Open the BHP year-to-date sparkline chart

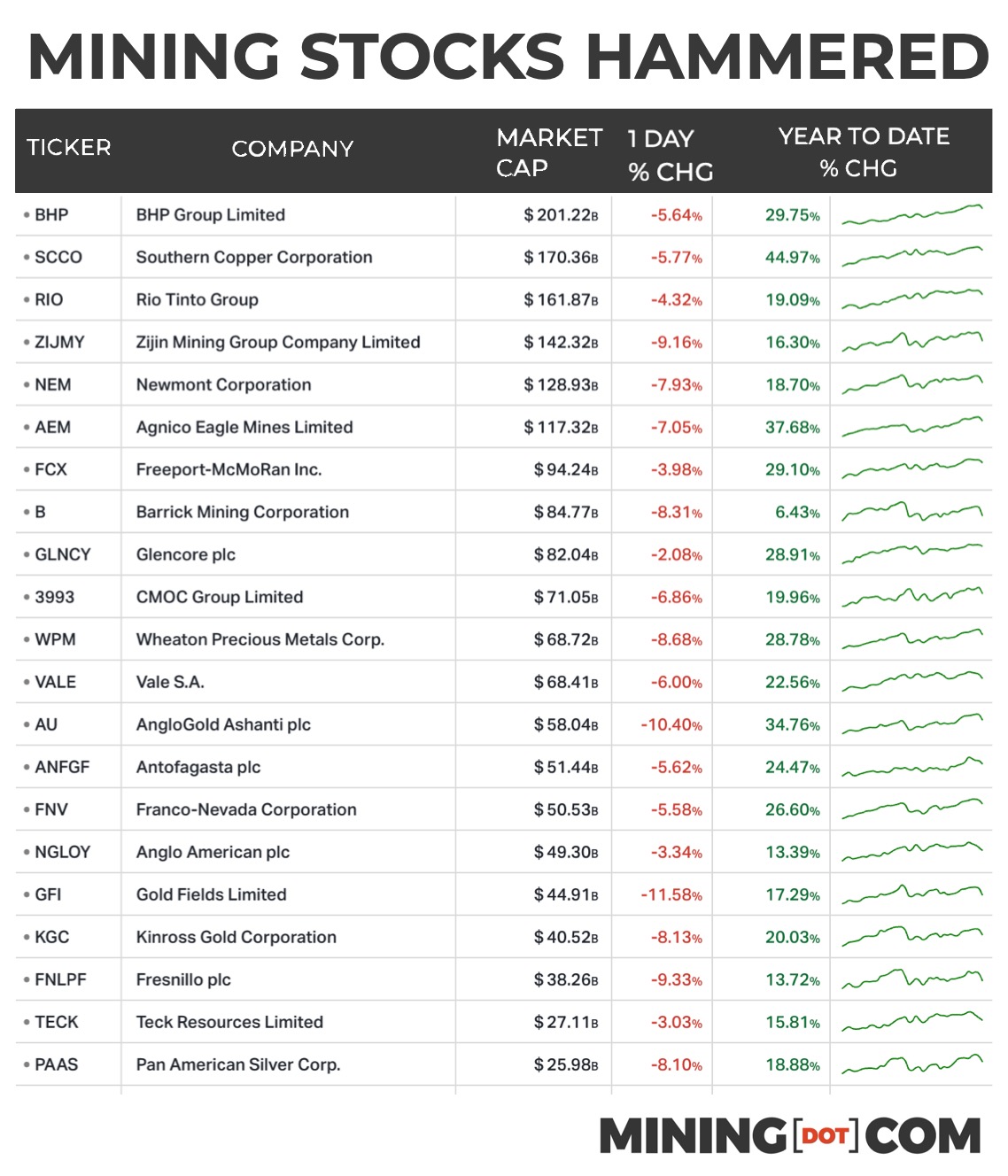tap(911, 214)
